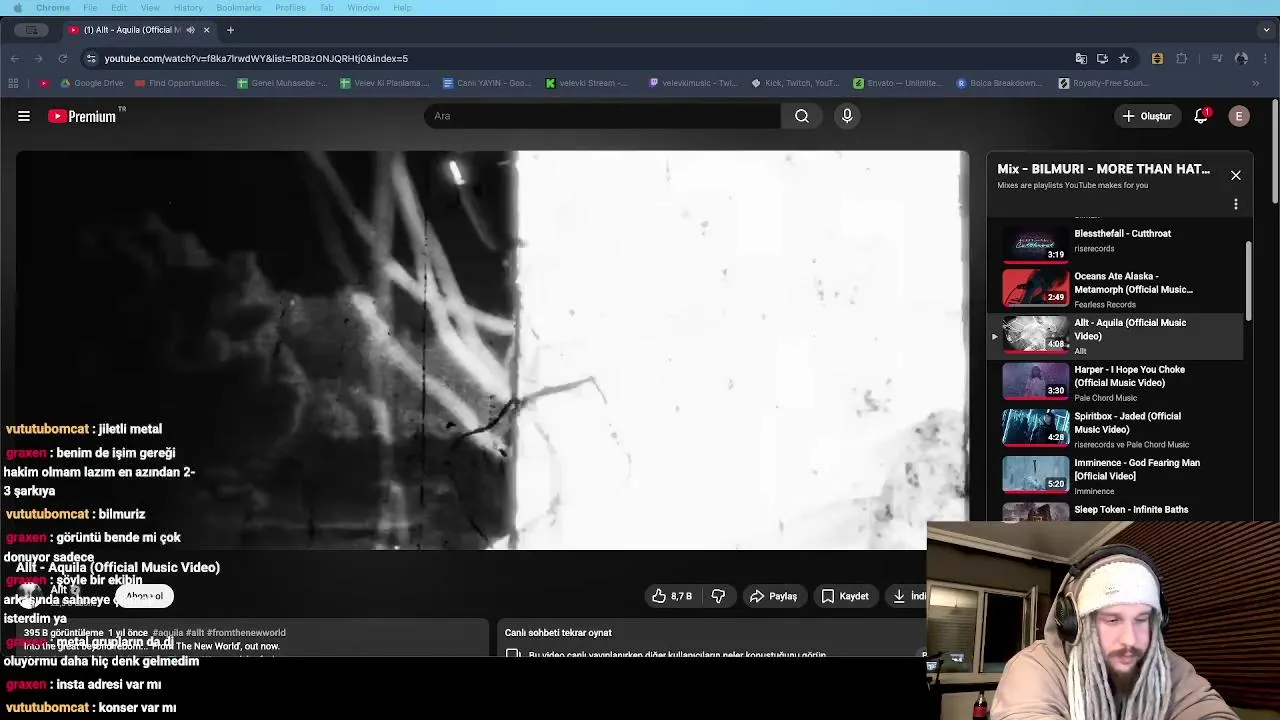Navigate forward in Chrome

coord(38,58)
